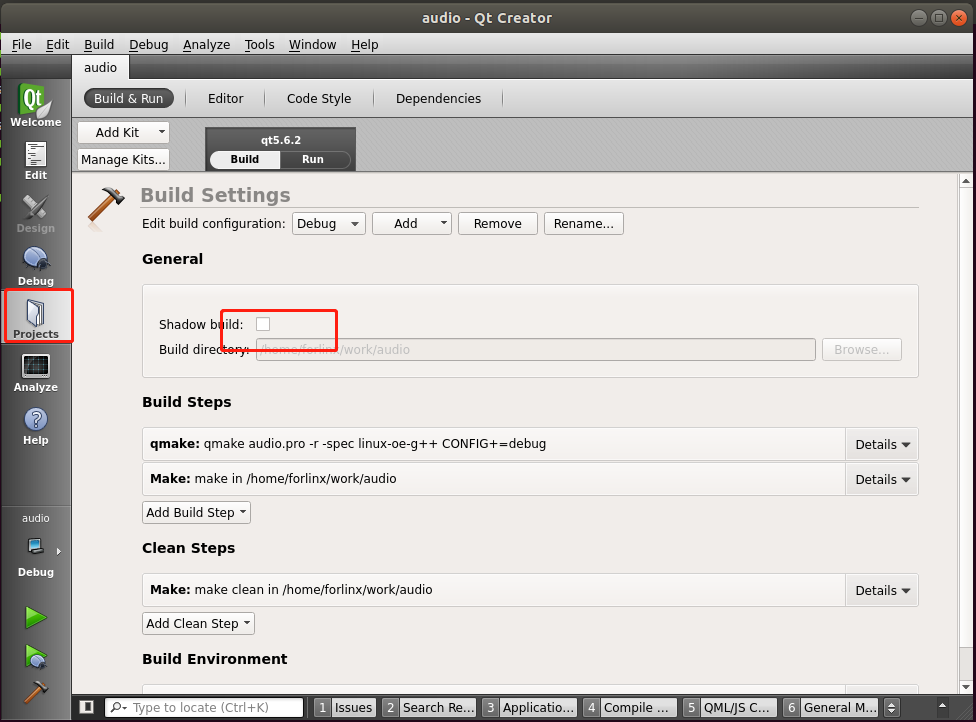Open Help mode from sidebar
The image size is (976, 722).
click(x=36, y=425)
